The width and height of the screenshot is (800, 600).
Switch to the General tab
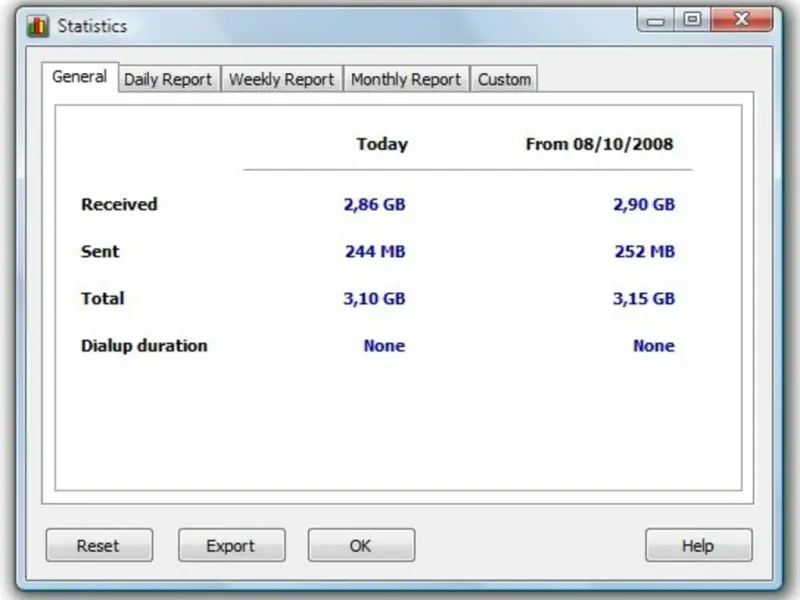[x=80, y=77]
